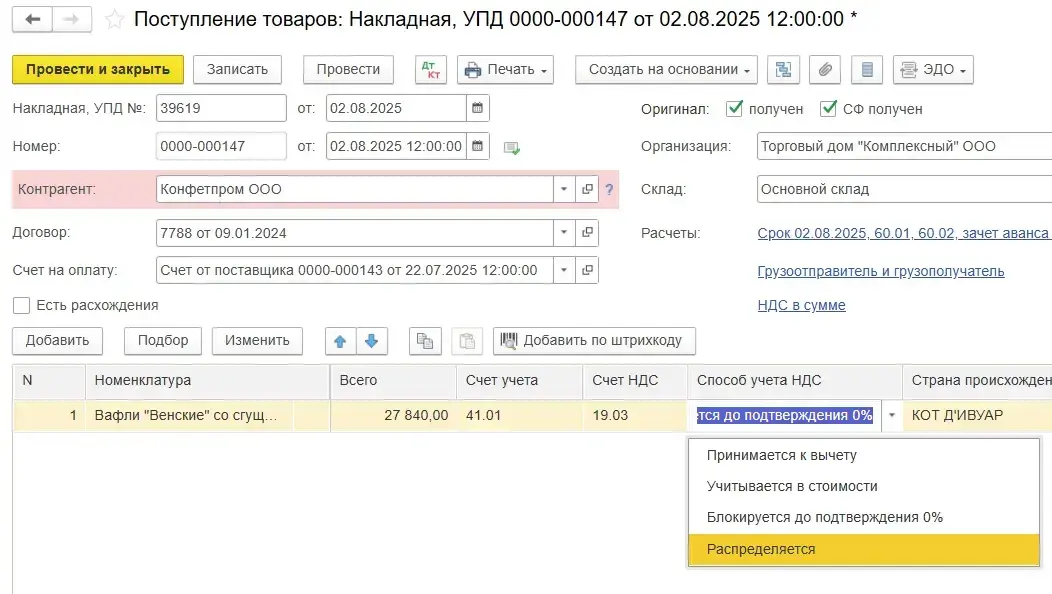Click the Накладная УПД № field
Viewport: 1052px width, 594px height.
(x=220, y=108)
